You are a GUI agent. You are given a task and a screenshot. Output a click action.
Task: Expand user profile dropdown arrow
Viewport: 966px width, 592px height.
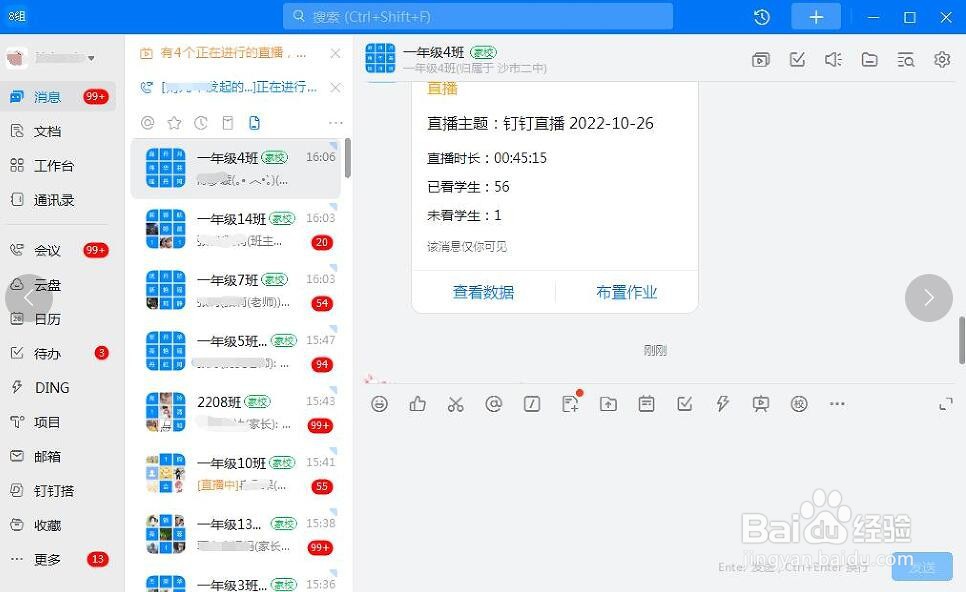pos(91,58)
